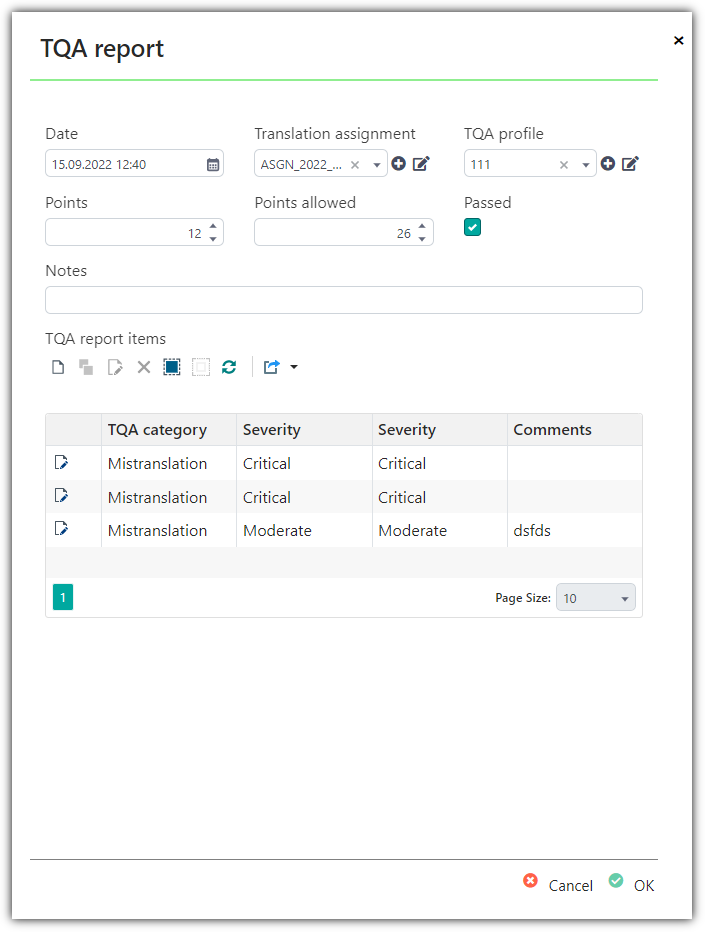Edit the selected TQA profile
This screenshot has height=932, width=705.
tap(630, 163)
